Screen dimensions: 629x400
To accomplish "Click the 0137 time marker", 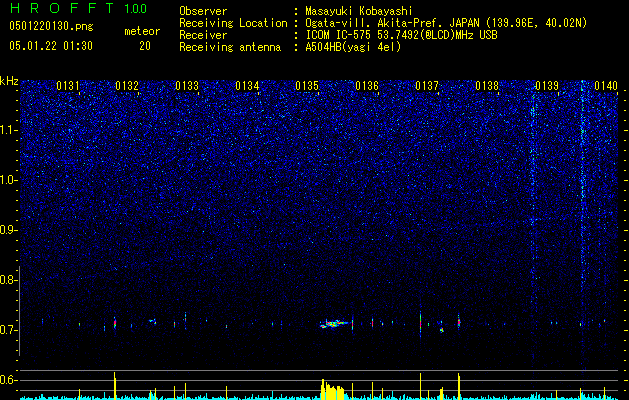I will click(x=427, y=86).
